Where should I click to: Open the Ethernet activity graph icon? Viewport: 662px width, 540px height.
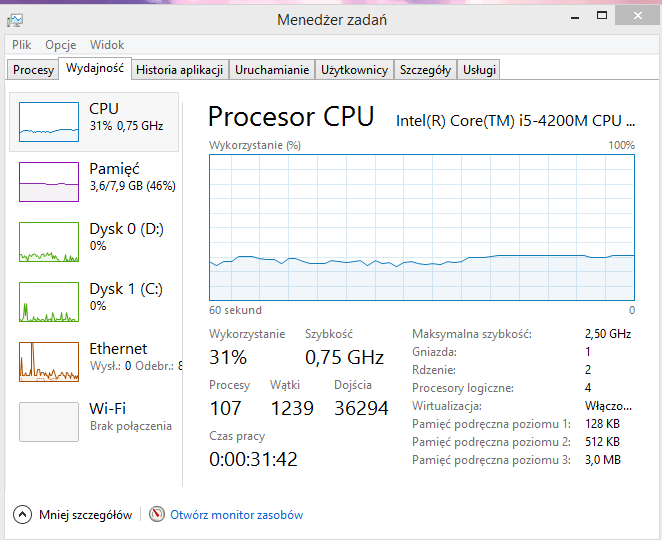tap(49, 362)
